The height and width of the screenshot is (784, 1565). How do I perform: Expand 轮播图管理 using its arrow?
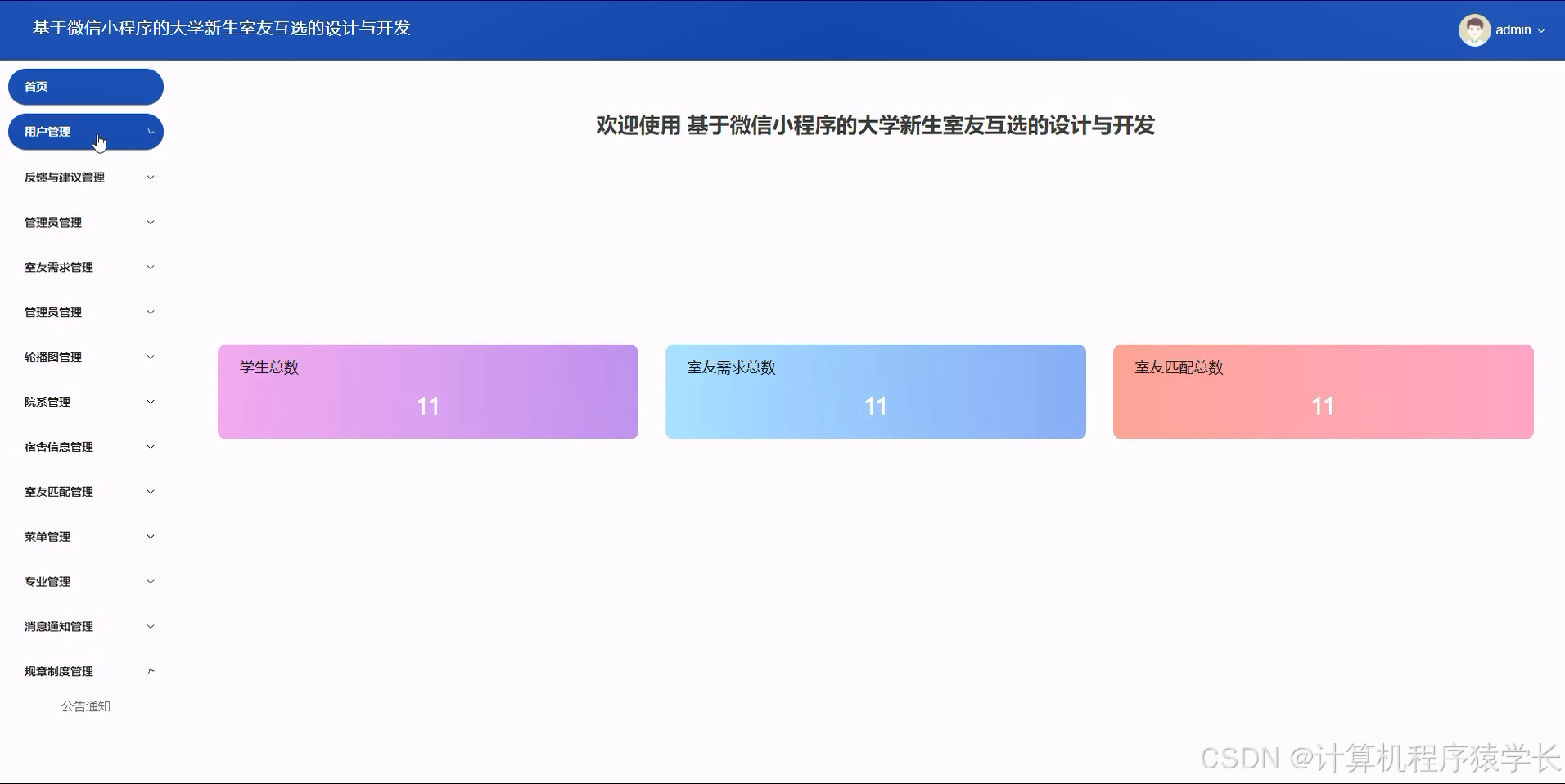[x=151, y=357]
